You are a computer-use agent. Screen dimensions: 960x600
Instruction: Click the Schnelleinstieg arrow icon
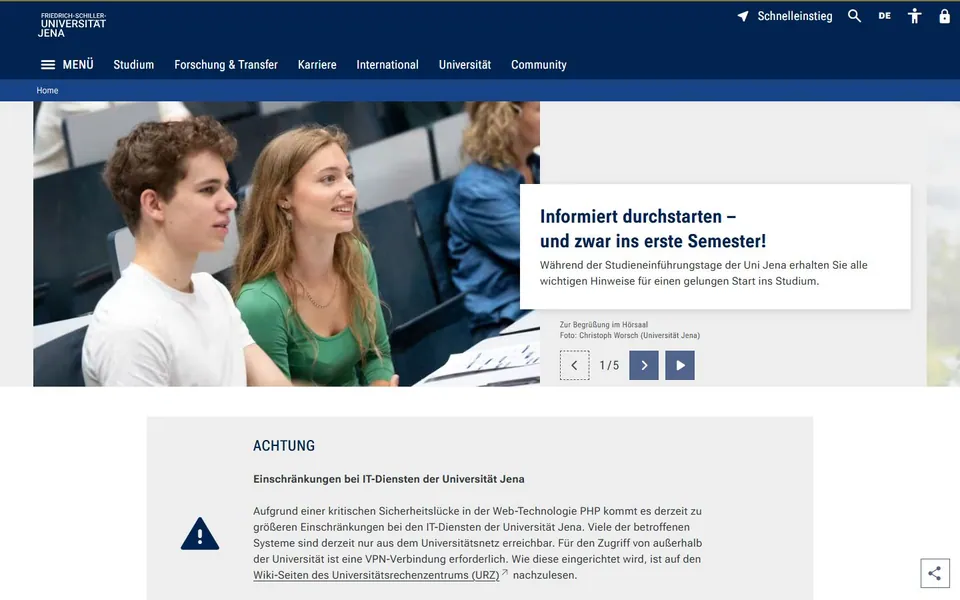click(743, 17)
